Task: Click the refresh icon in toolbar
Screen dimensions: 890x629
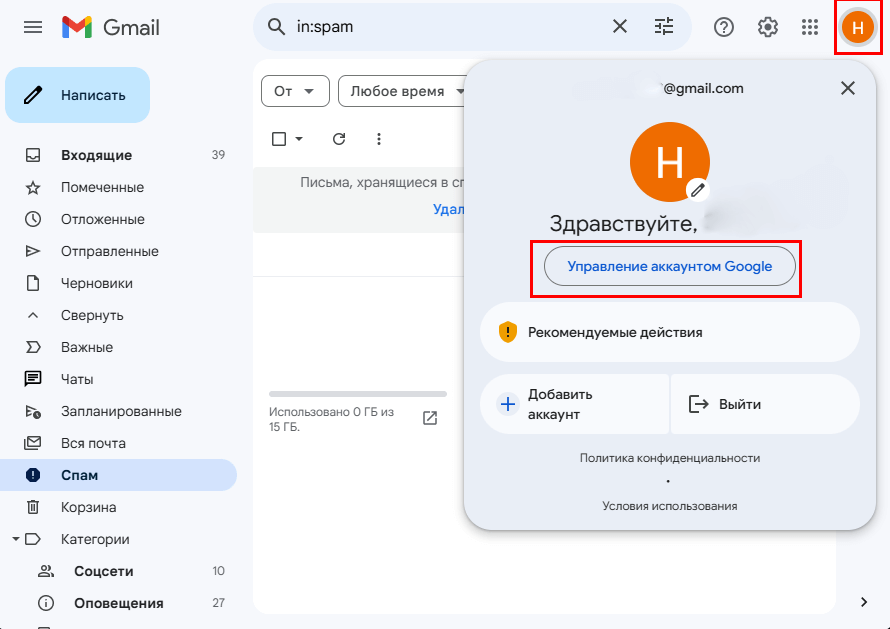Action: coord(339,139)
